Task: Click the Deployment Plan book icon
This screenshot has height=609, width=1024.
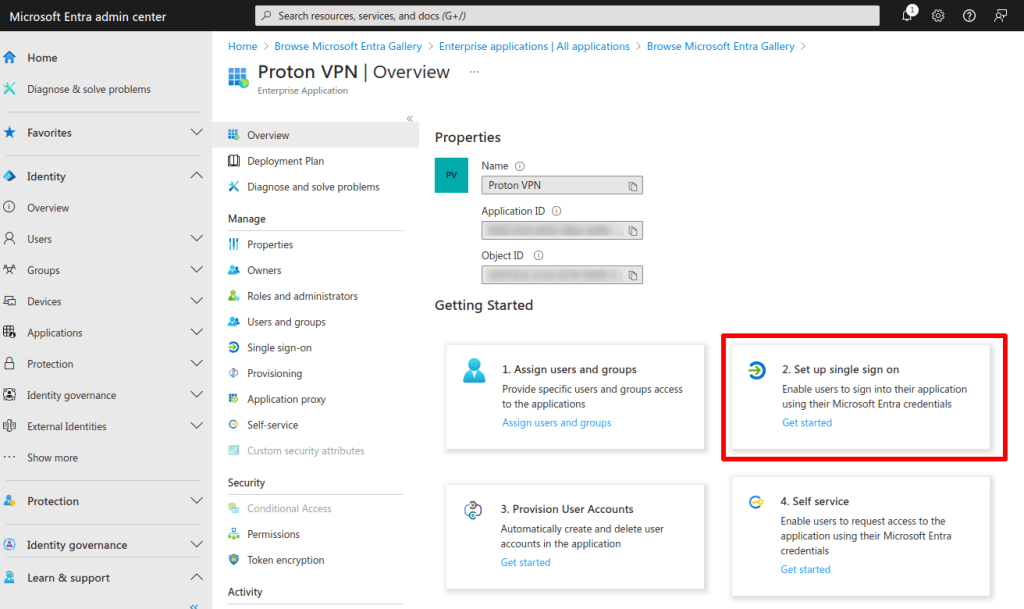Action: point(233,161)
